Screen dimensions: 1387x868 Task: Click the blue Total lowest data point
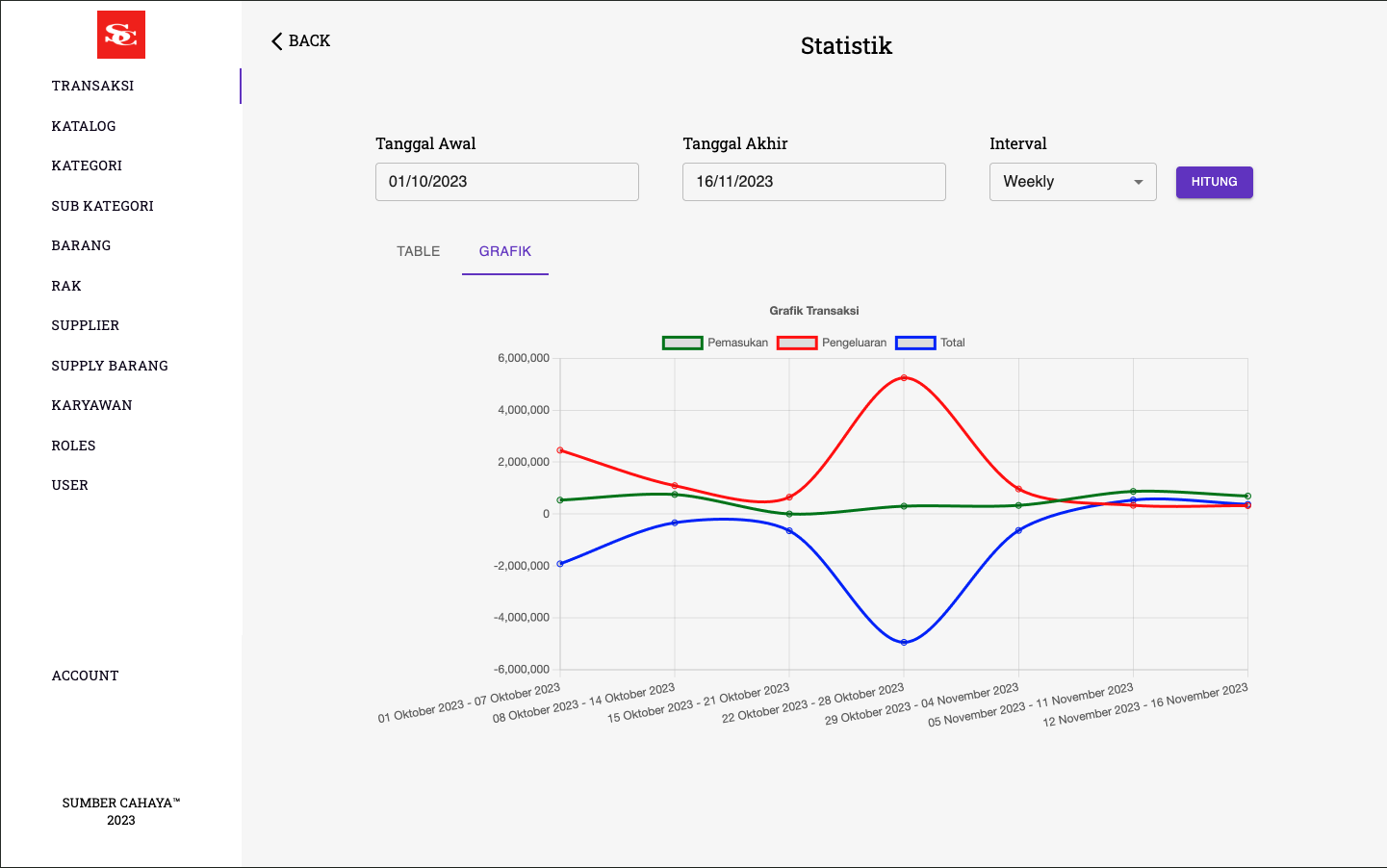click(x=904, y=642)
